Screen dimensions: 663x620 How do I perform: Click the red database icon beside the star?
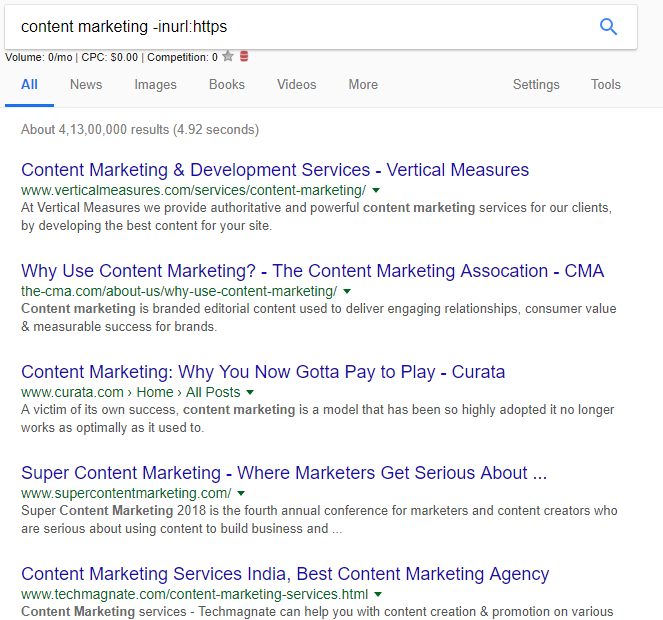click(x=244, y=57)
